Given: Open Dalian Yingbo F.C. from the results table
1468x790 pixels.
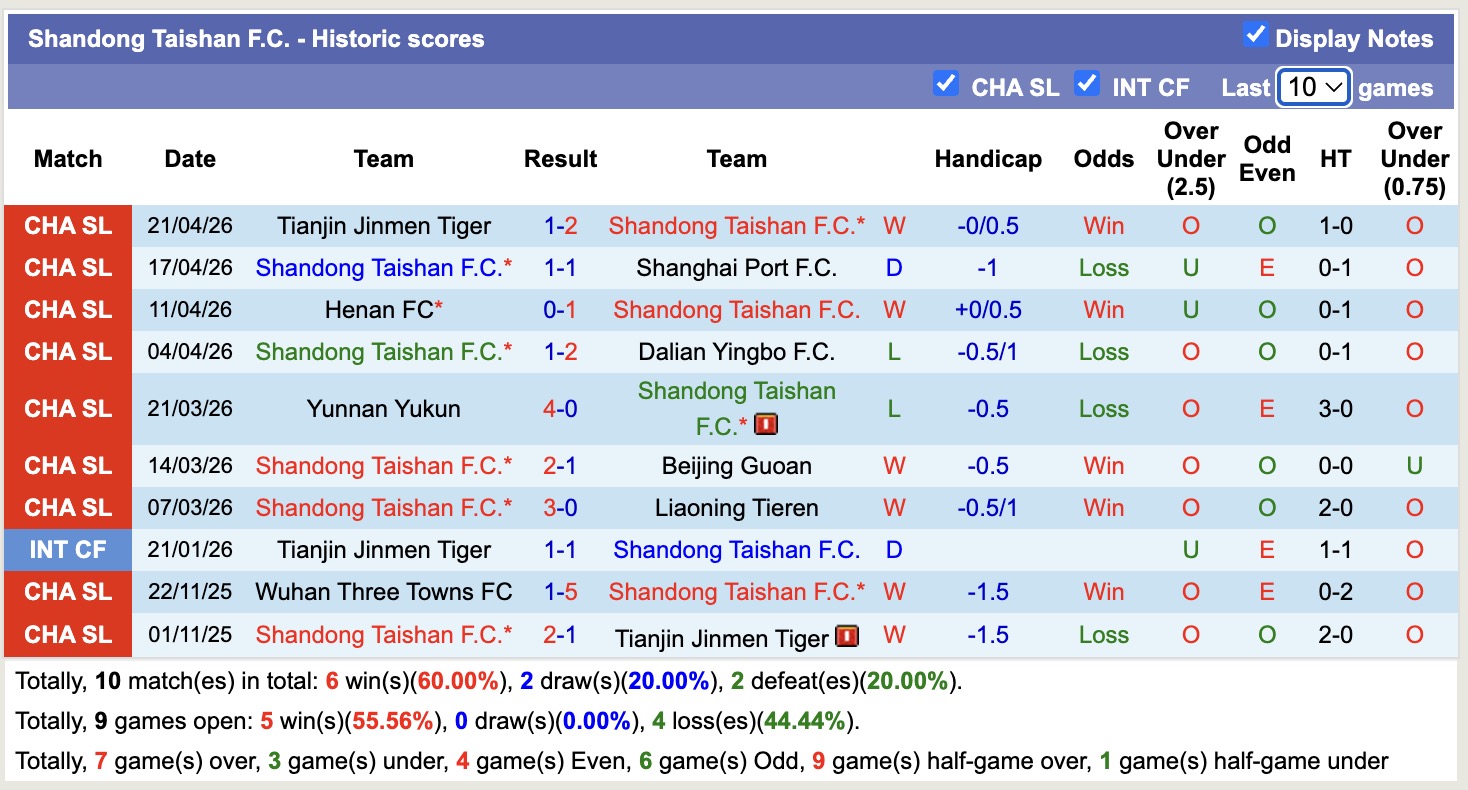Looking at the screenshot, I should 737,351.
